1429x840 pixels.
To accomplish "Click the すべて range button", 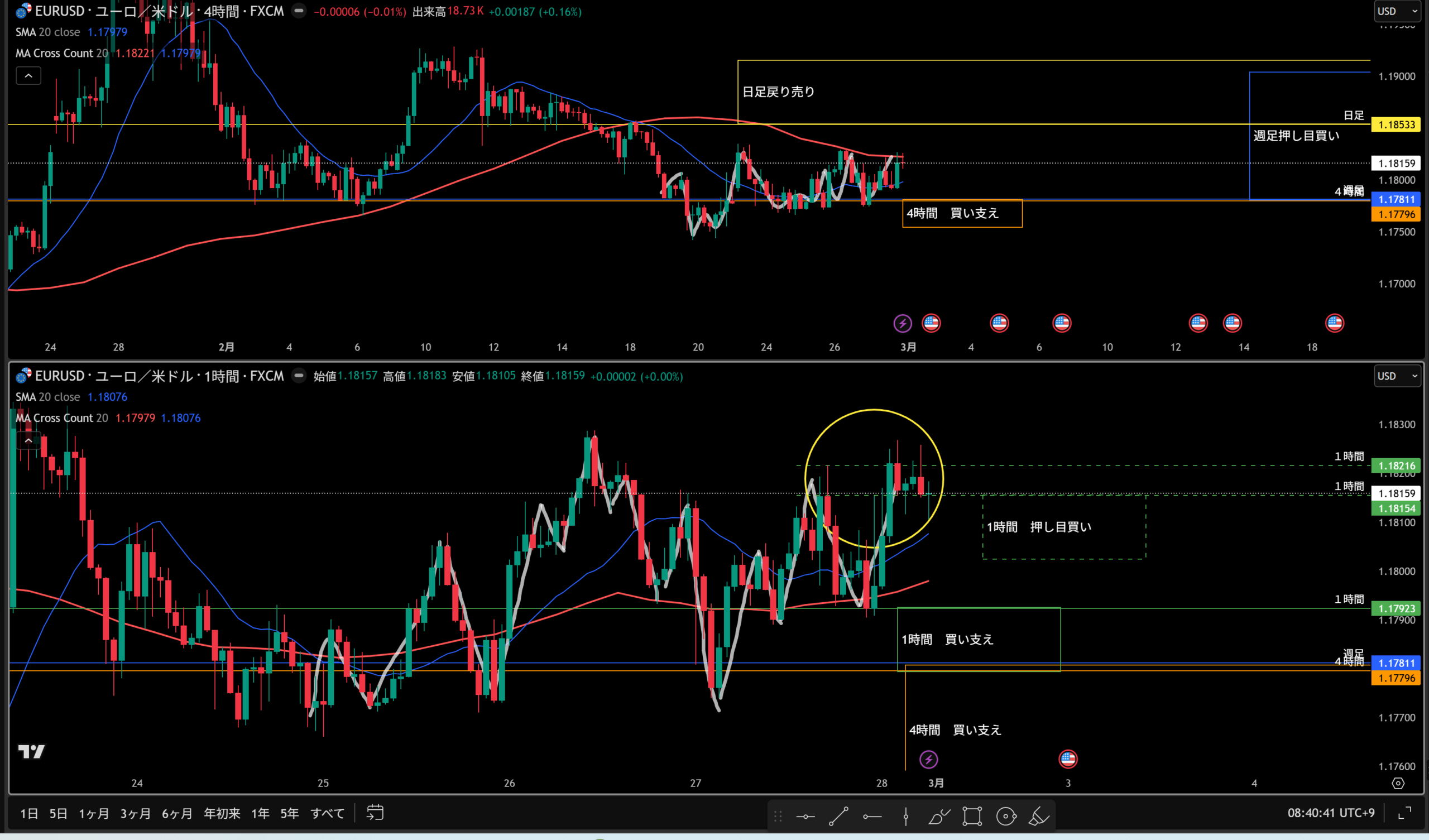I will pos(327,813).
